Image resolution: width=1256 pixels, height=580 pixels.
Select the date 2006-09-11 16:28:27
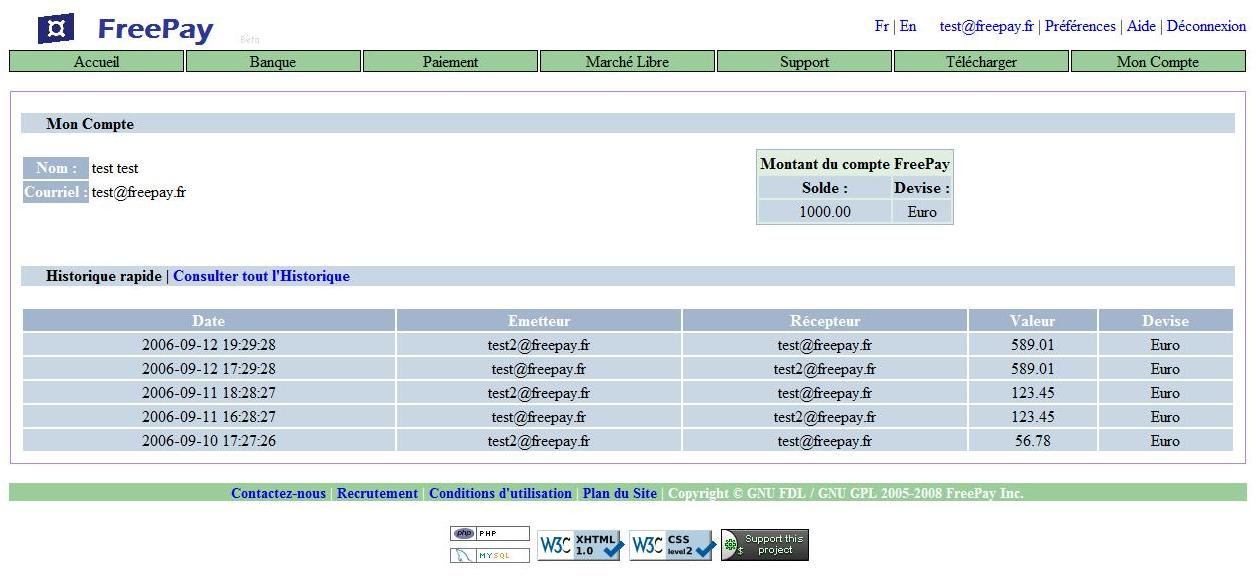[x=209, y=417]
